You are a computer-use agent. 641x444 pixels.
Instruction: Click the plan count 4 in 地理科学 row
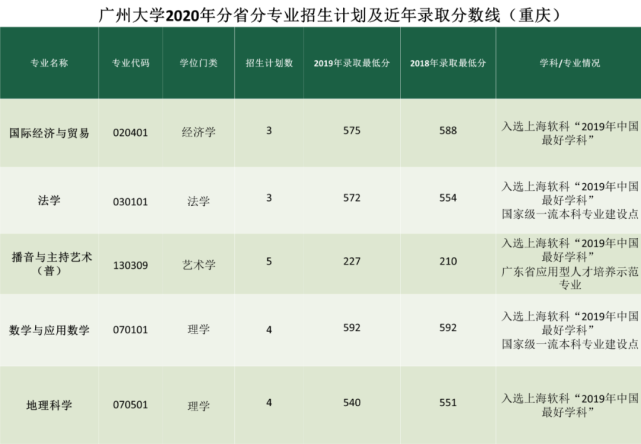point(269,403)
